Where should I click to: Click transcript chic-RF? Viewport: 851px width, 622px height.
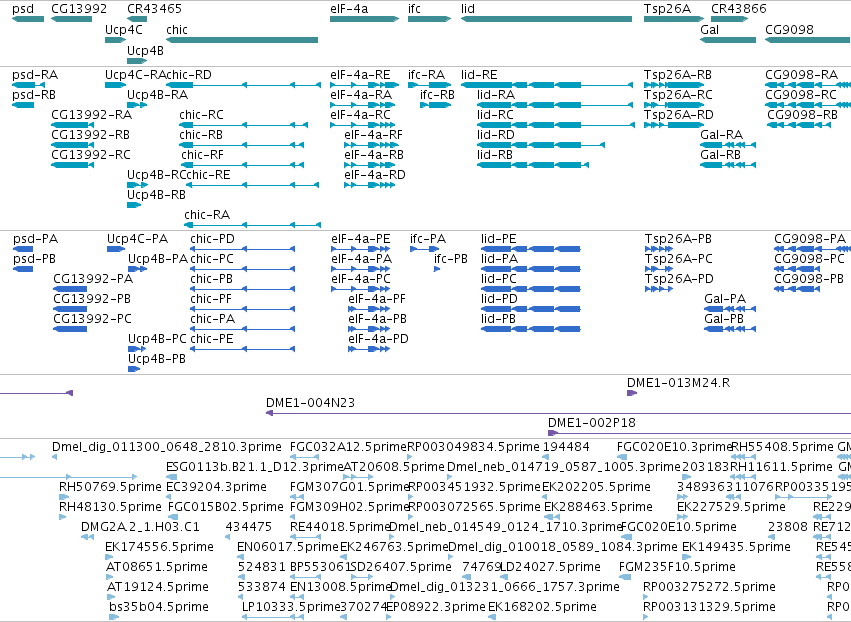(243, 165)
